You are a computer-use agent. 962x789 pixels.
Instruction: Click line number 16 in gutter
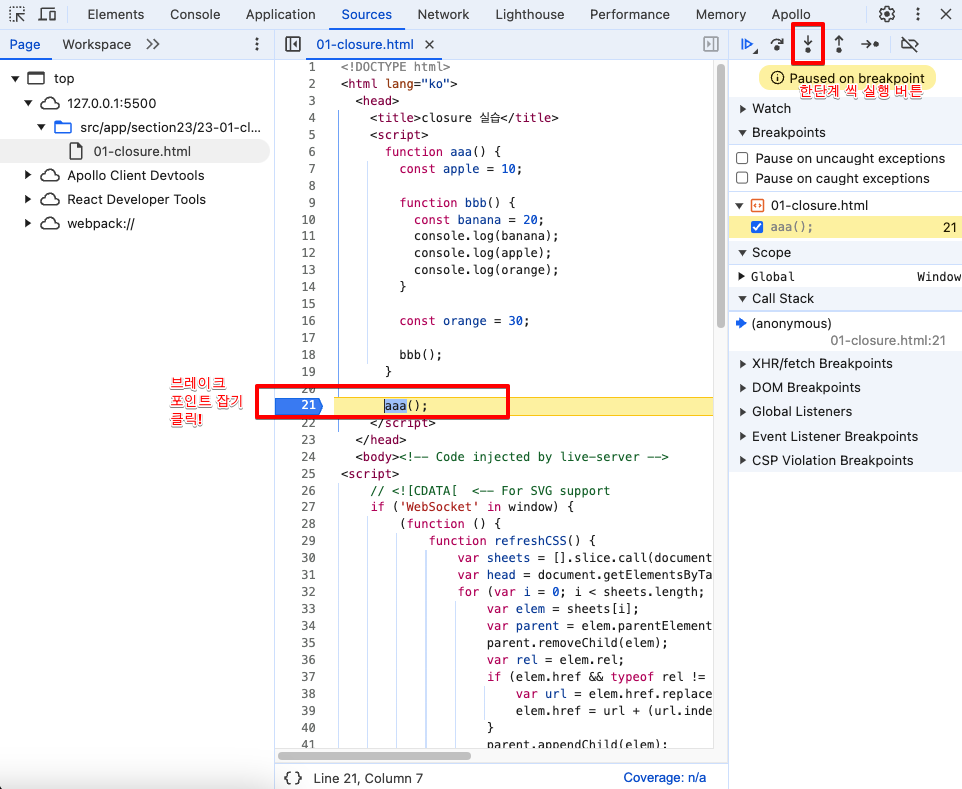(309, 321)
